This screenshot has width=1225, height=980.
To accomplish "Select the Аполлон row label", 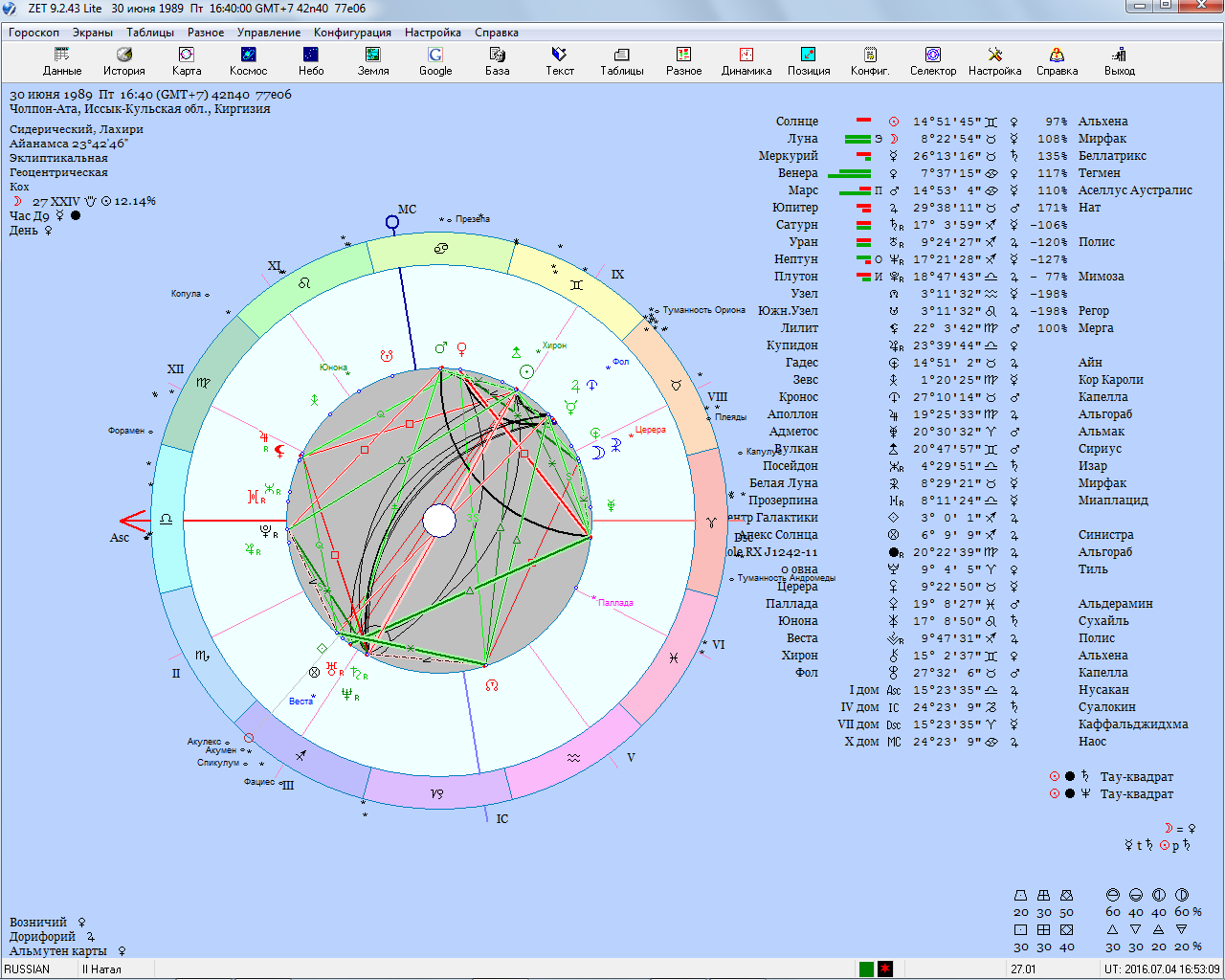I will (792, 414).
